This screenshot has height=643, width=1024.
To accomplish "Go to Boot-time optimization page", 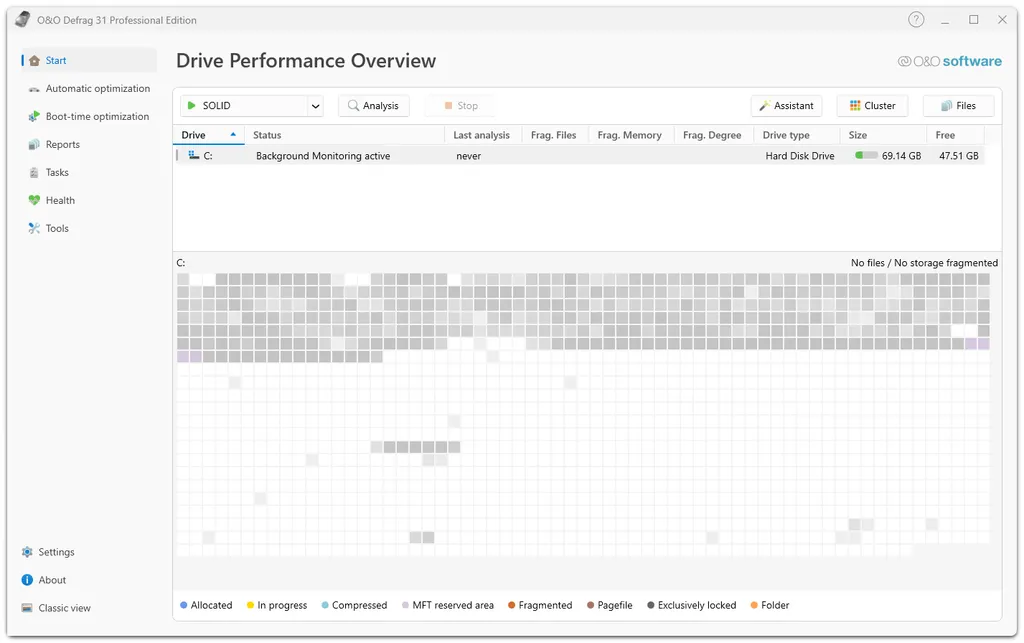I will click(89, 117).
